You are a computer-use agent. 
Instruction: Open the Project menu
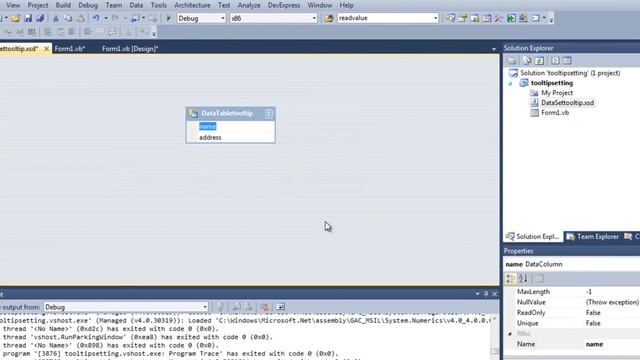[38, 5]
